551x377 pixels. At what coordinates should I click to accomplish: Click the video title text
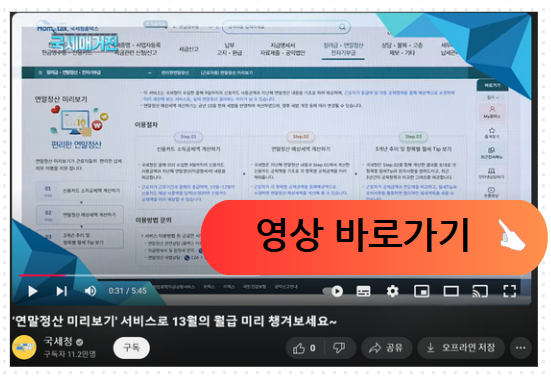[175, 321]
